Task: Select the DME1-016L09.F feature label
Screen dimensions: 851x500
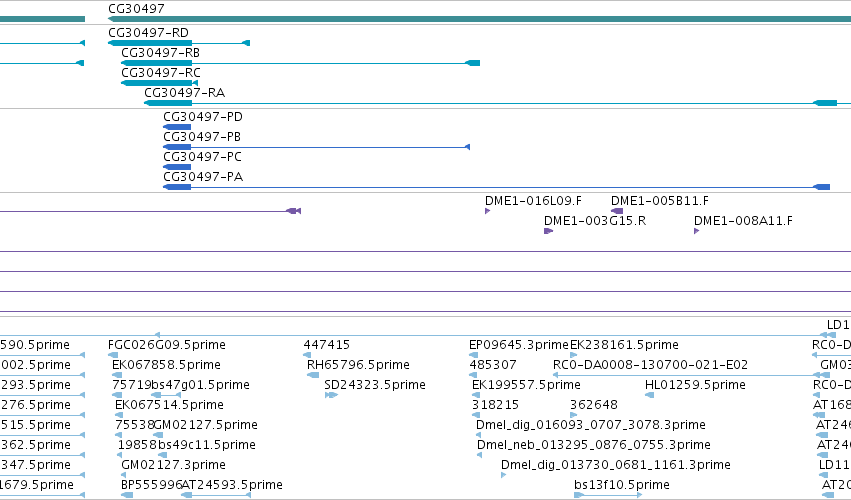Action: (533, 201)
